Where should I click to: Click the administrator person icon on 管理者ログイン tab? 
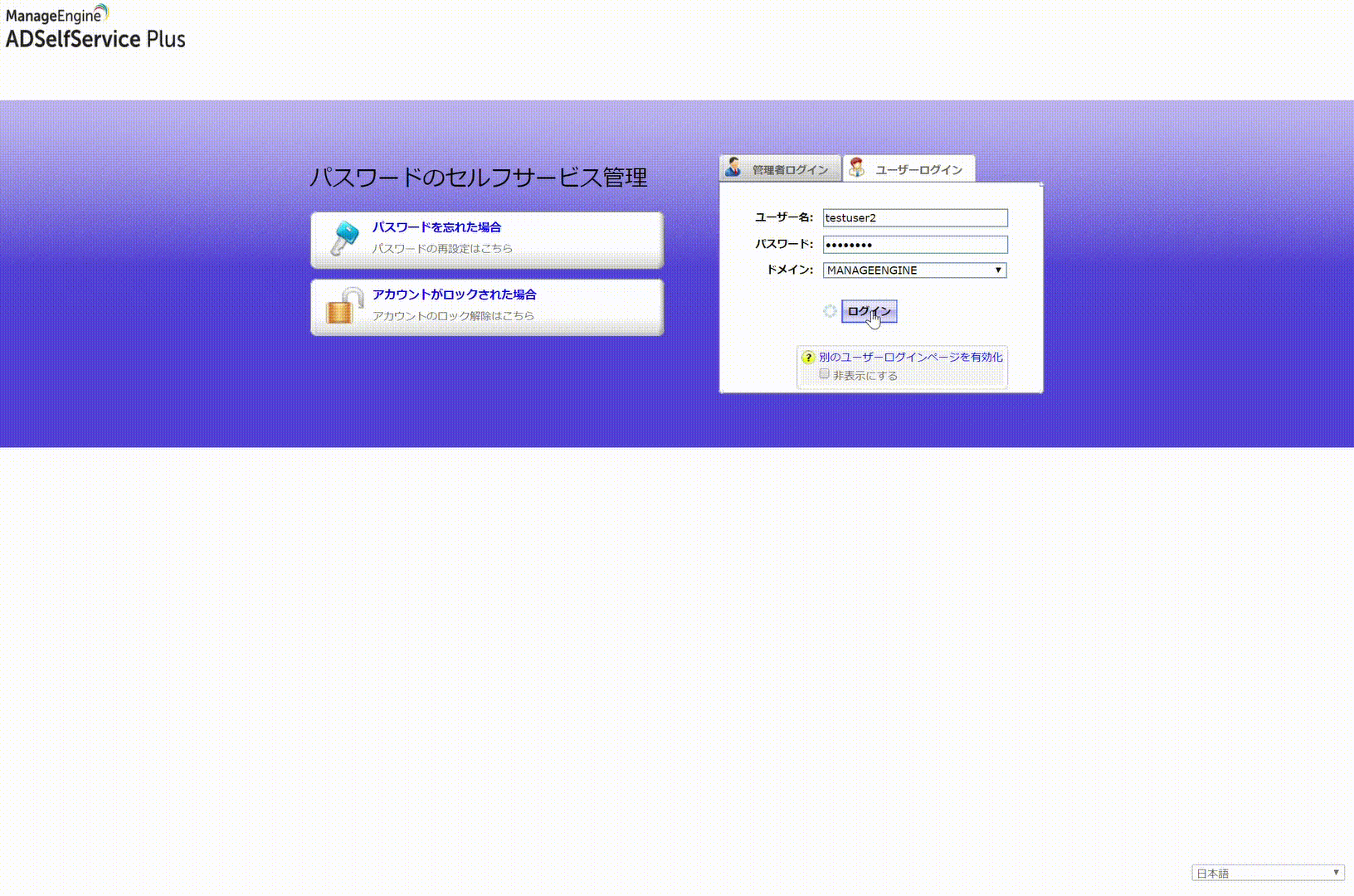click(x=733, y=167)
